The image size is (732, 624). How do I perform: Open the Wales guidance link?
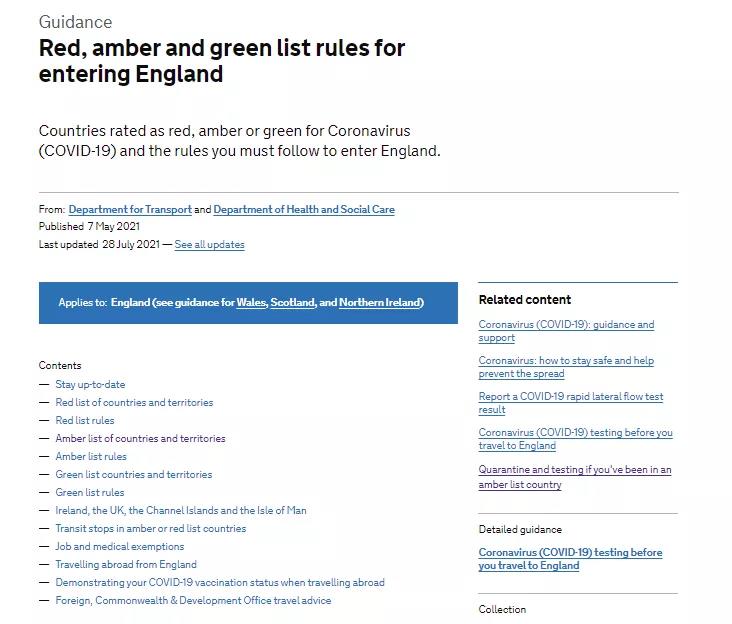251,302
